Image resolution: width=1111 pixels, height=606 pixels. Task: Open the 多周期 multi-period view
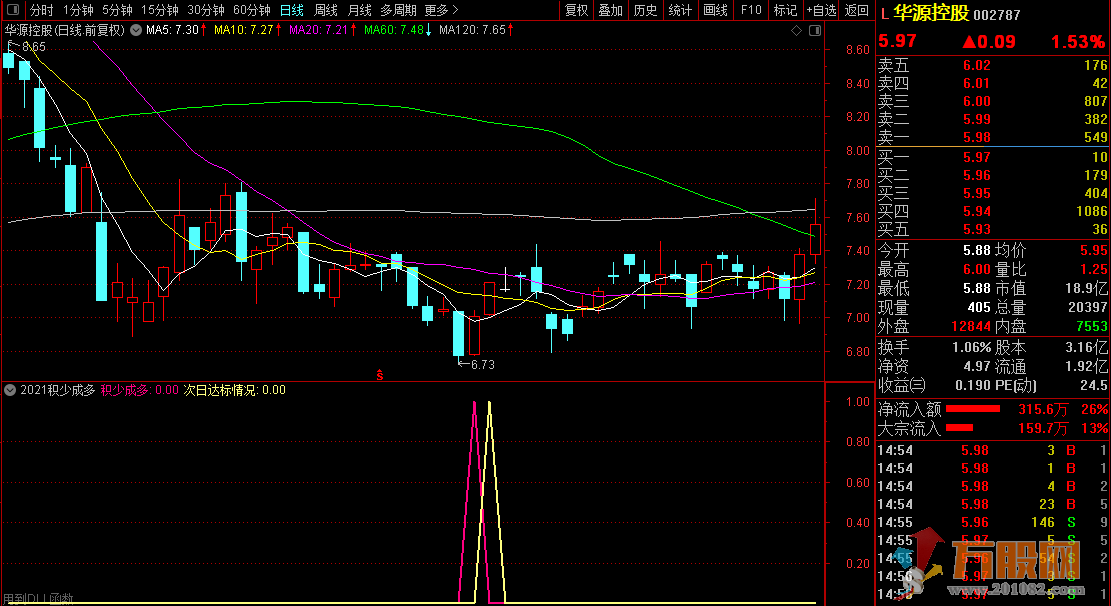click(398, 10)
